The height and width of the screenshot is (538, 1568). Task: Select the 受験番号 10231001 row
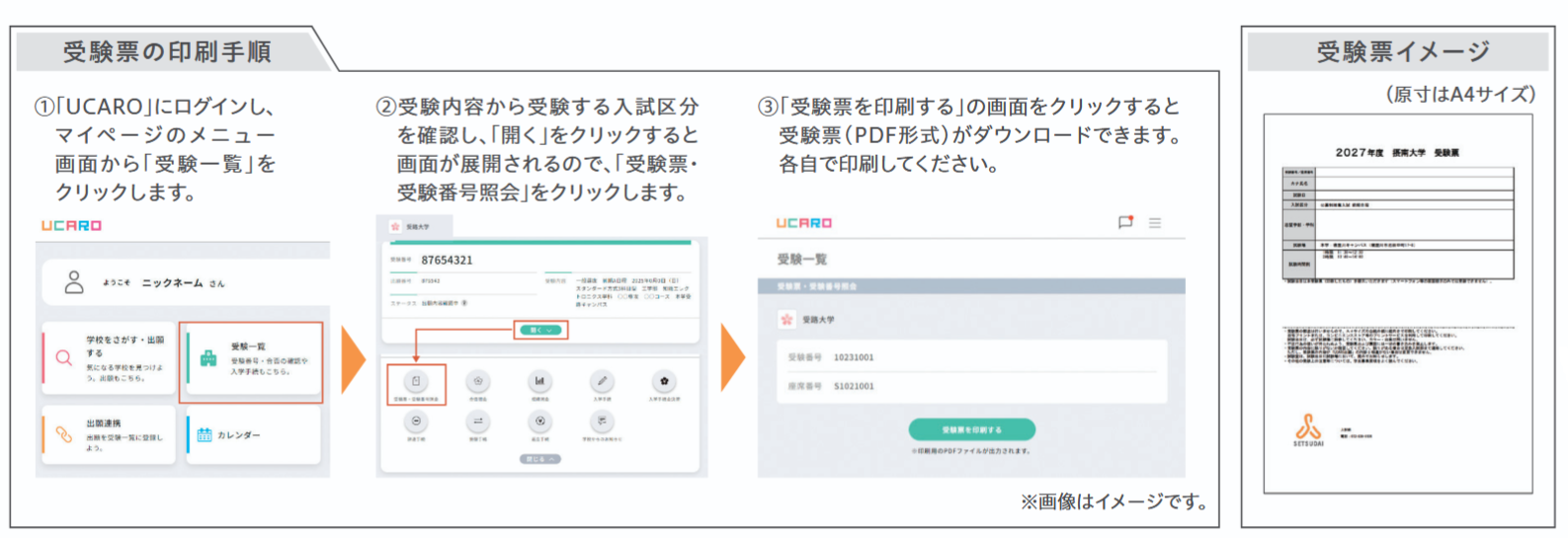[x=972, y=357]
